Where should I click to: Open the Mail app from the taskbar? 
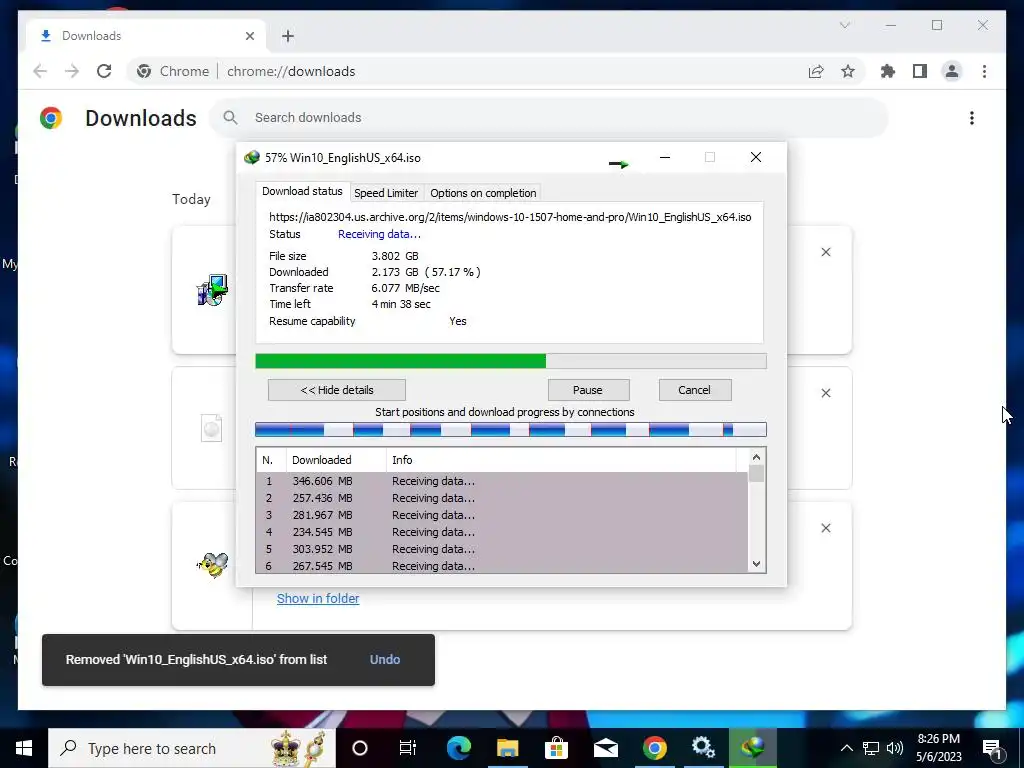tap(605, 748)
